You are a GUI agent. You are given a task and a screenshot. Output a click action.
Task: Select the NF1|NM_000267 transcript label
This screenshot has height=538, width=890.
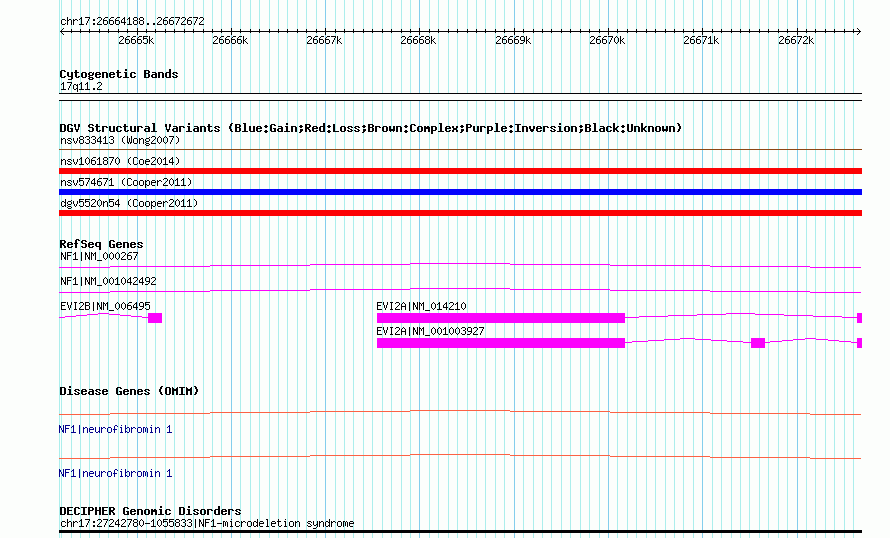[99, 257]
